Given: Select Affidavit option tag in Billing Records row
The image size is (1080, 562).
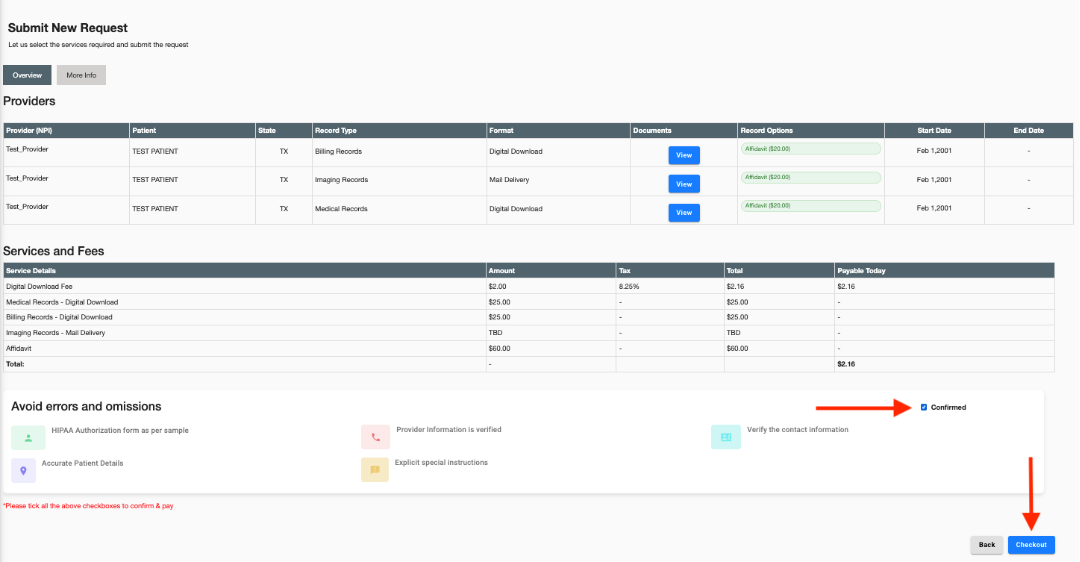Looking at the screenshot, I should tap(811, 149).
